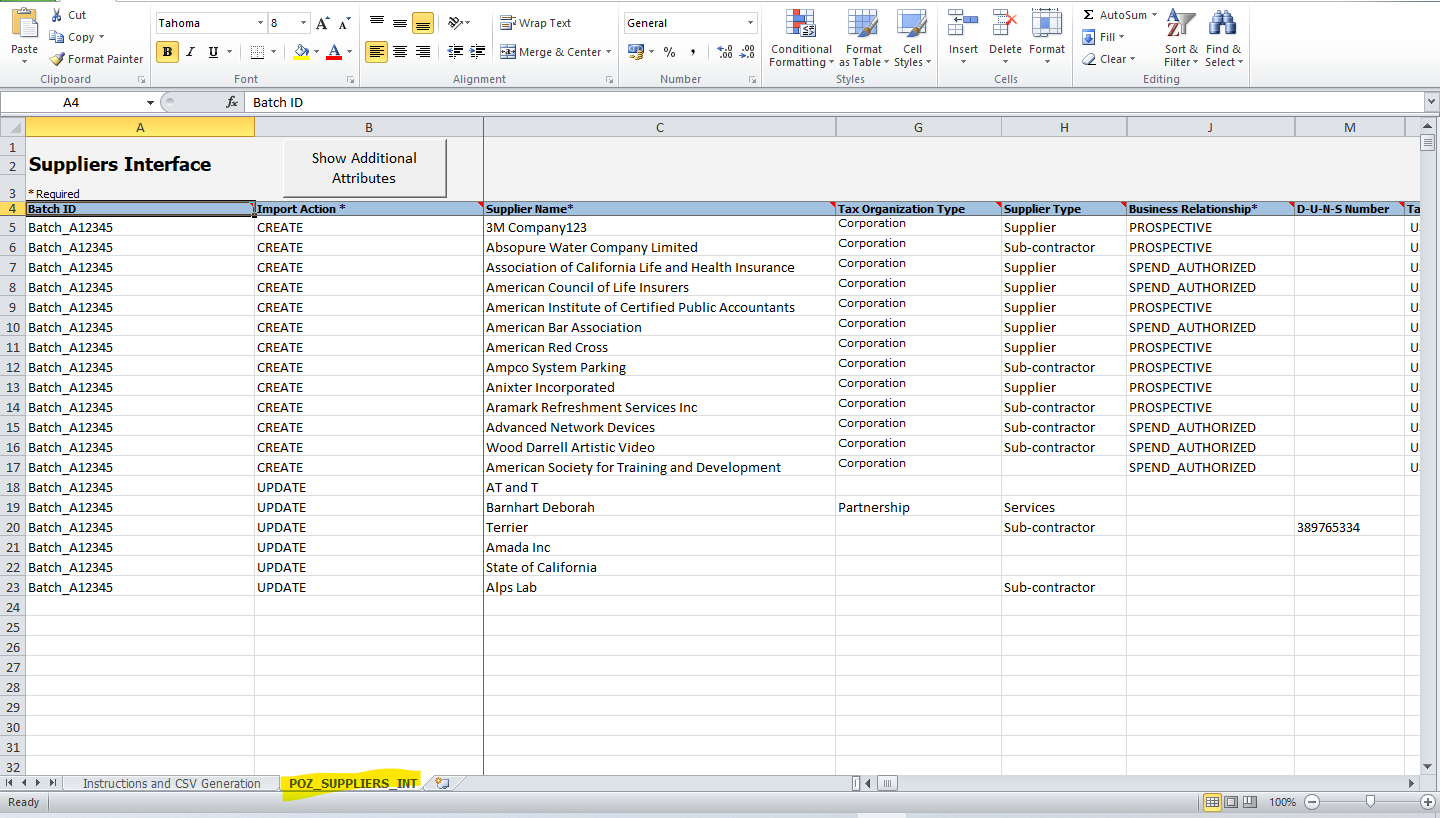Open the font size dropdown
This screenshot has height=818, width=1440.
[303, 23]
